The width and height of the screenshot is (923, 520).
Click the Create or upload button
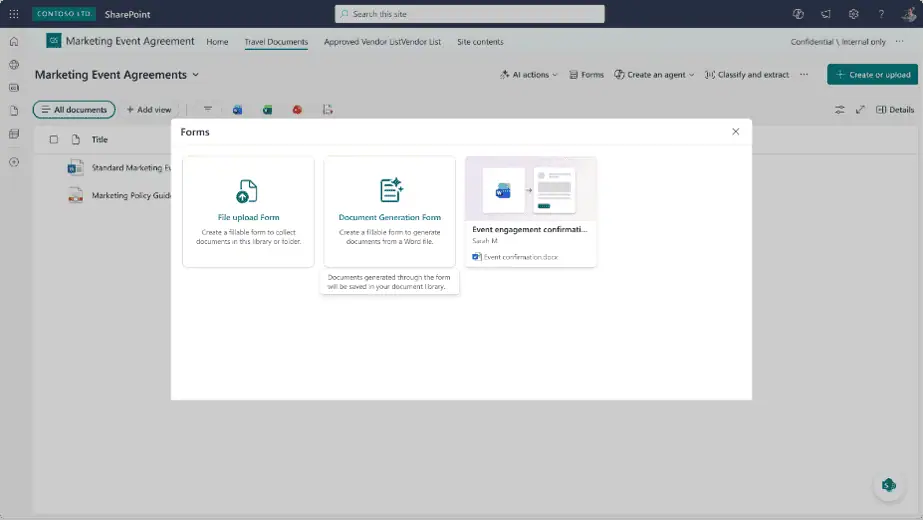click(x=872, y=75)
